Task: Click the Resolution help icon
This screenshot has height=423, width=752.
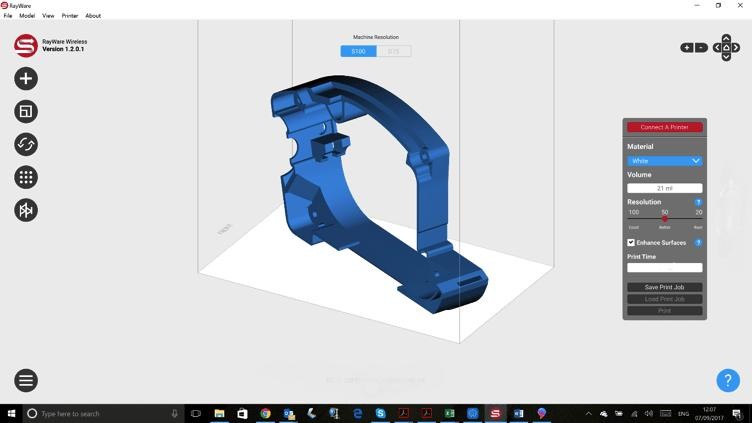Action: pos(698,202)
